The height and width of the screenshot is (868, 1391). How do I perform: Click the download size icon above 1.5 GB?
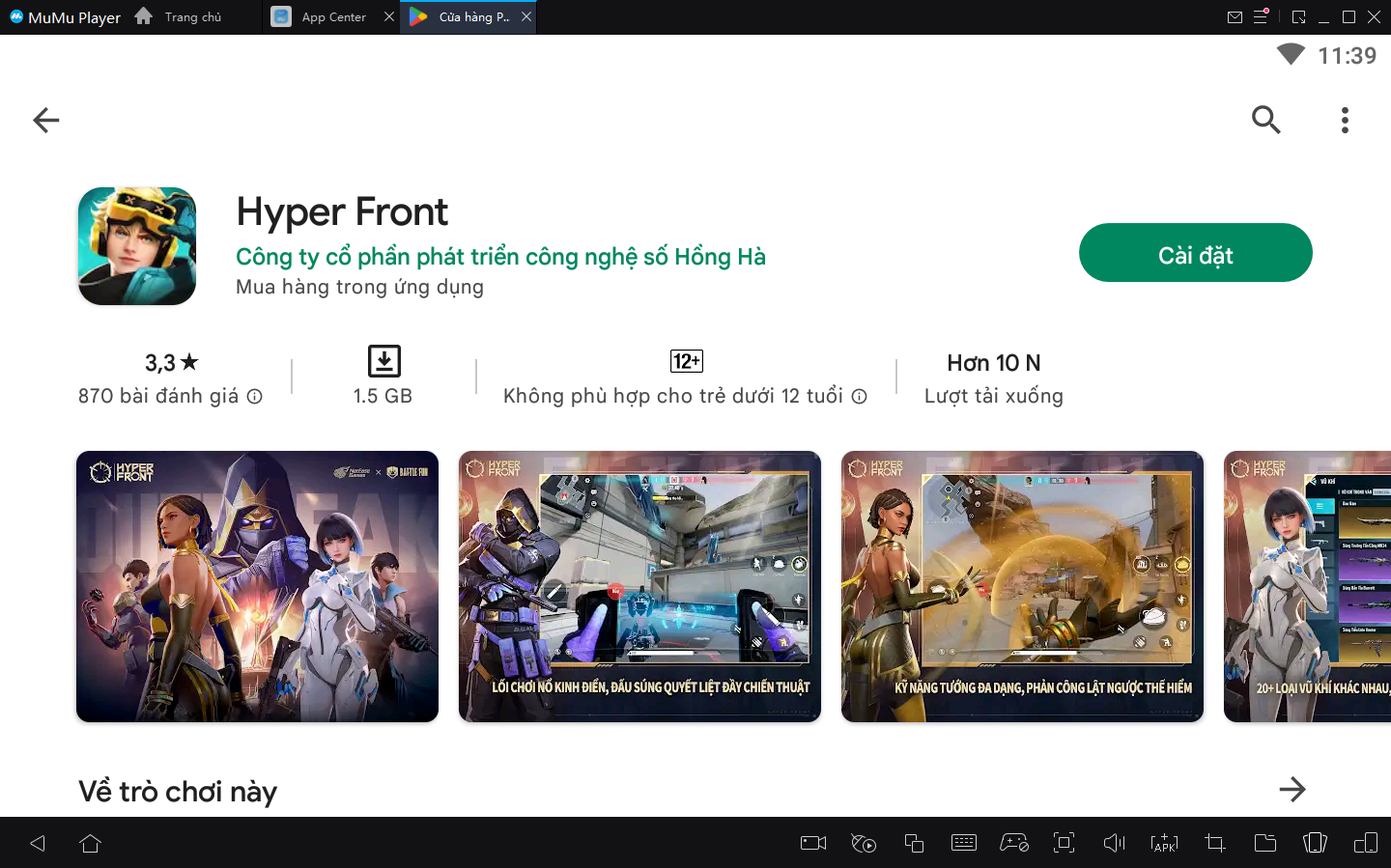point(383,361)
